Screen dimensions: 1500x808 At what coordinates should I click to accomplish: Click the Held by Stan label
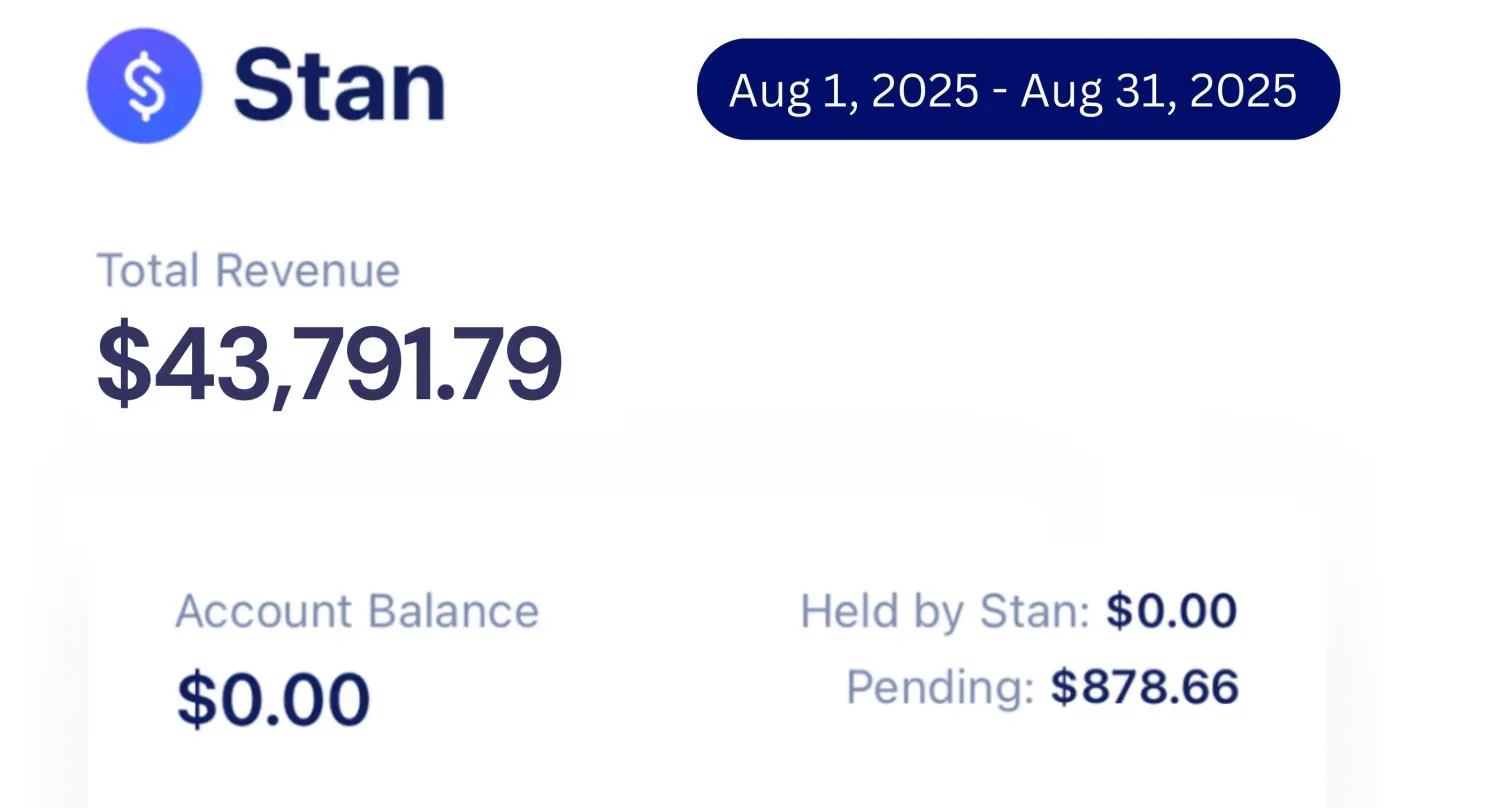pyautogui.click(x=944, y=611)
